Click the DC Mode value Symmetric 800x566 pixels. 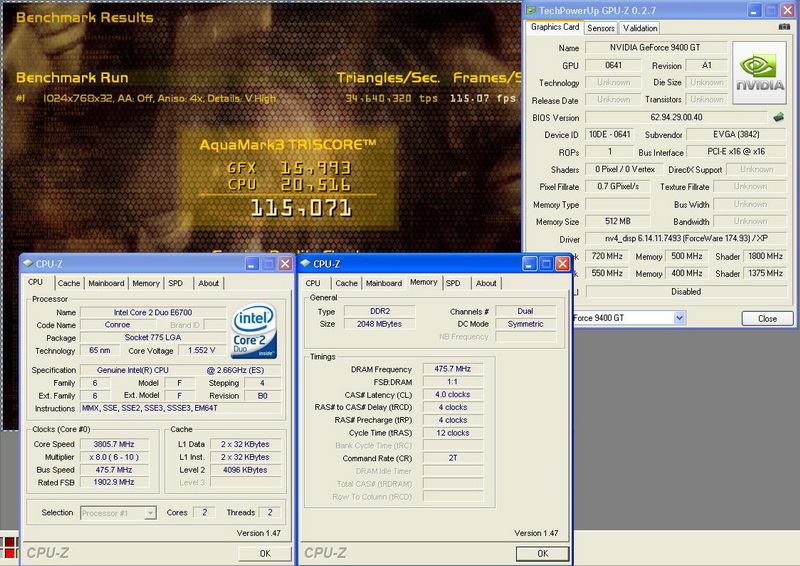(526, 324)
